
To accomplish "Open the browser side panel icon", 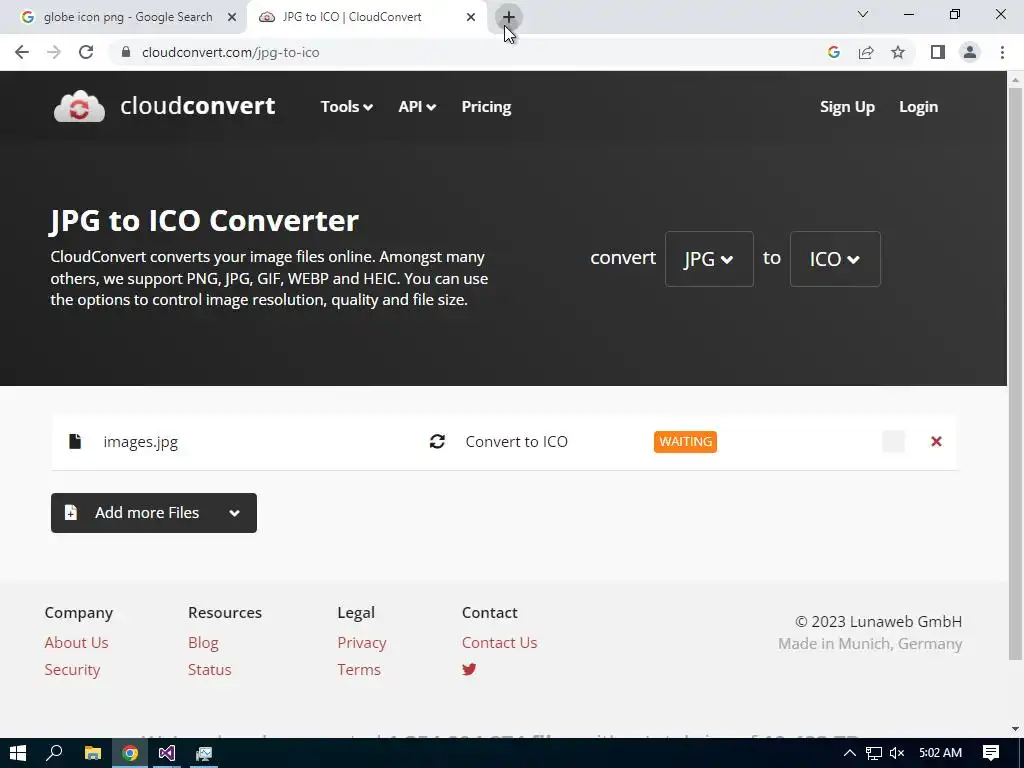I will [x=938, y=52].
